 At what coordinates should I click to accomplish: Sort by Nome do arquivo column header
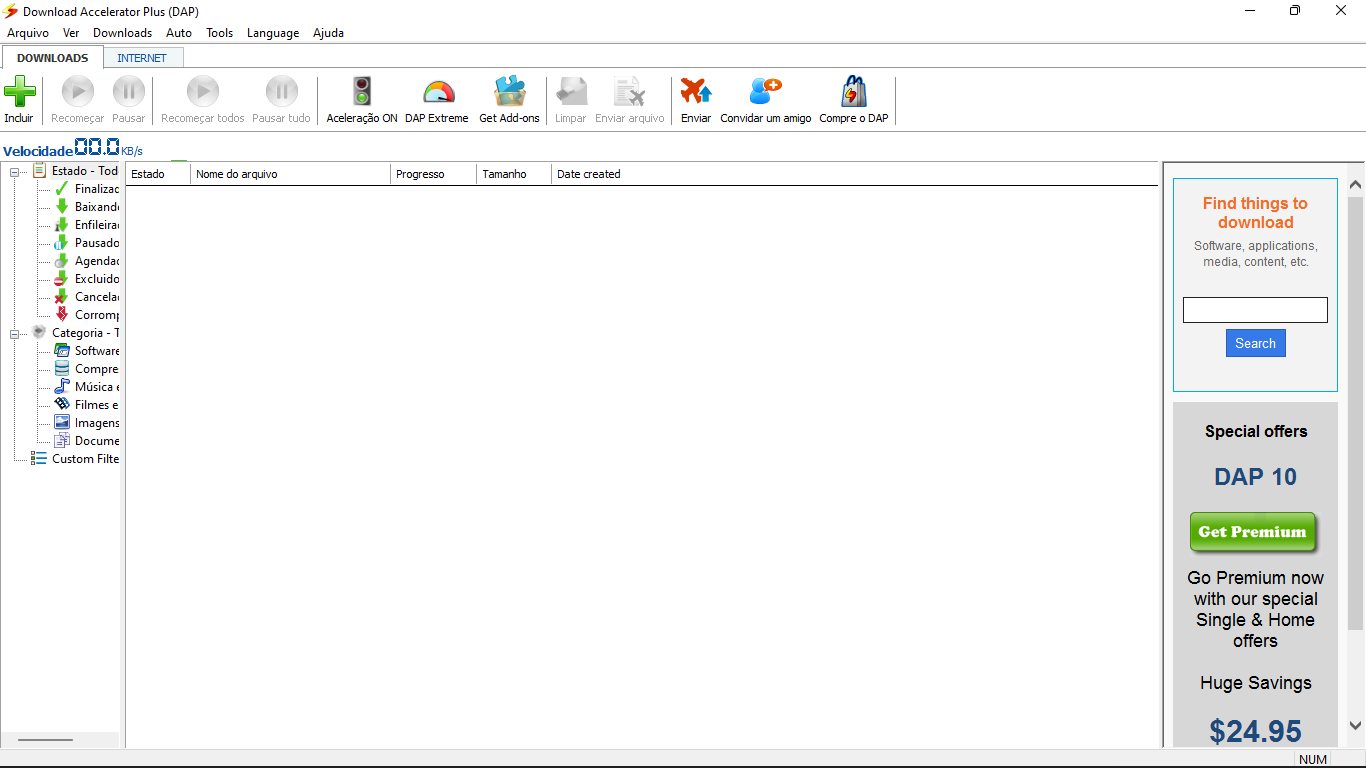[x=290, y=174]
